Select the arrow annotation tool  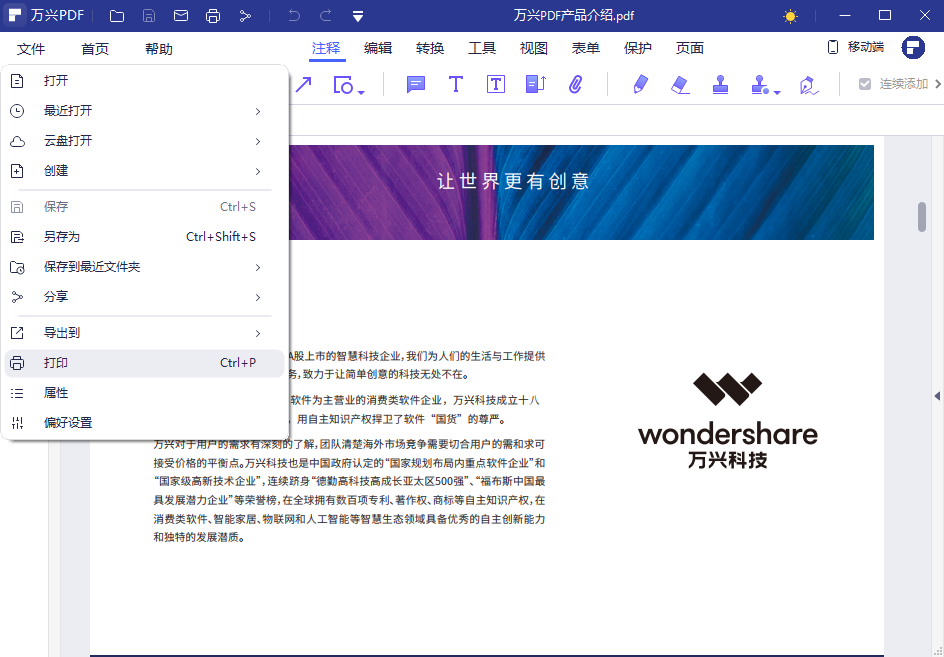pos(305,85)
